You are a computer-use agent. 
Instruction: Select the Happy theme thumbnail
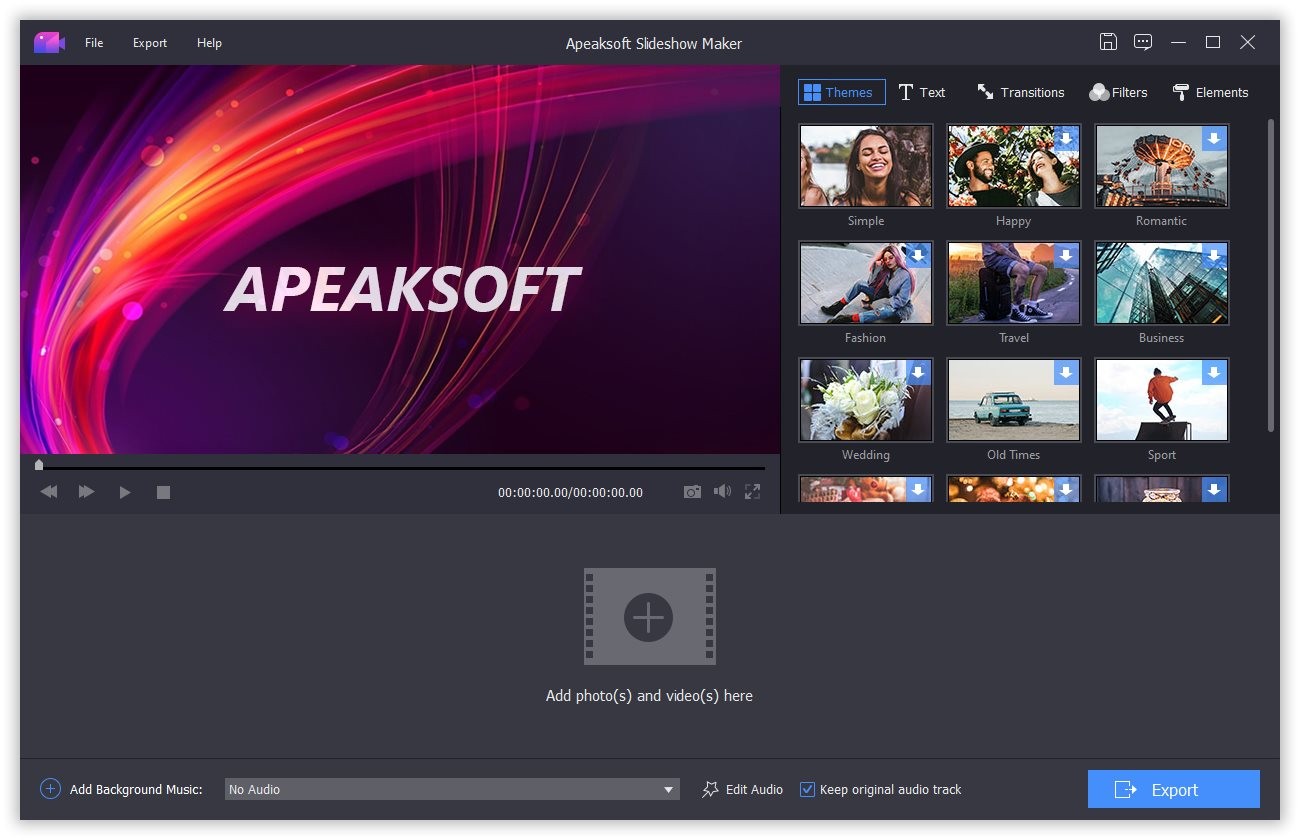(1014, 166)
